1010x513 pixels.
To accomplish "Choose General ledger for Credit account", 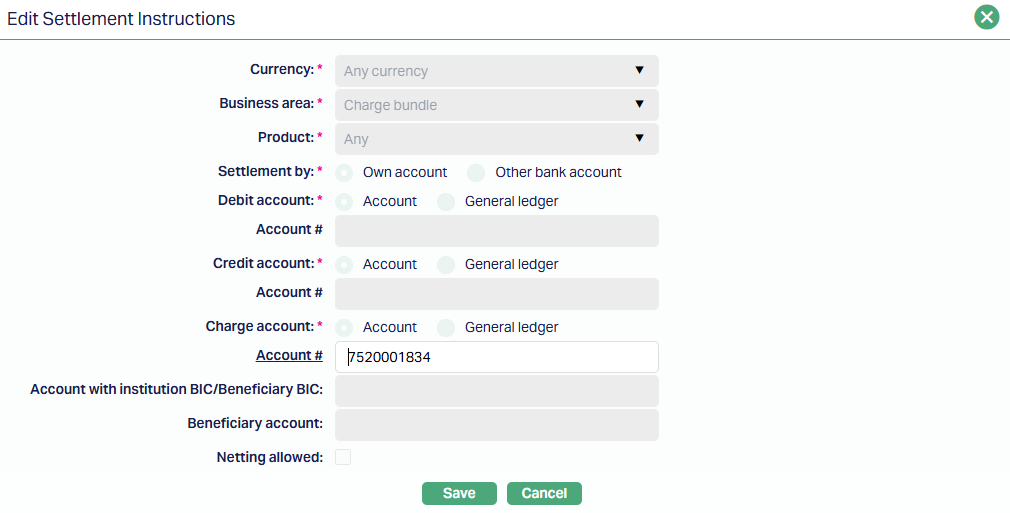I will 447,264.
